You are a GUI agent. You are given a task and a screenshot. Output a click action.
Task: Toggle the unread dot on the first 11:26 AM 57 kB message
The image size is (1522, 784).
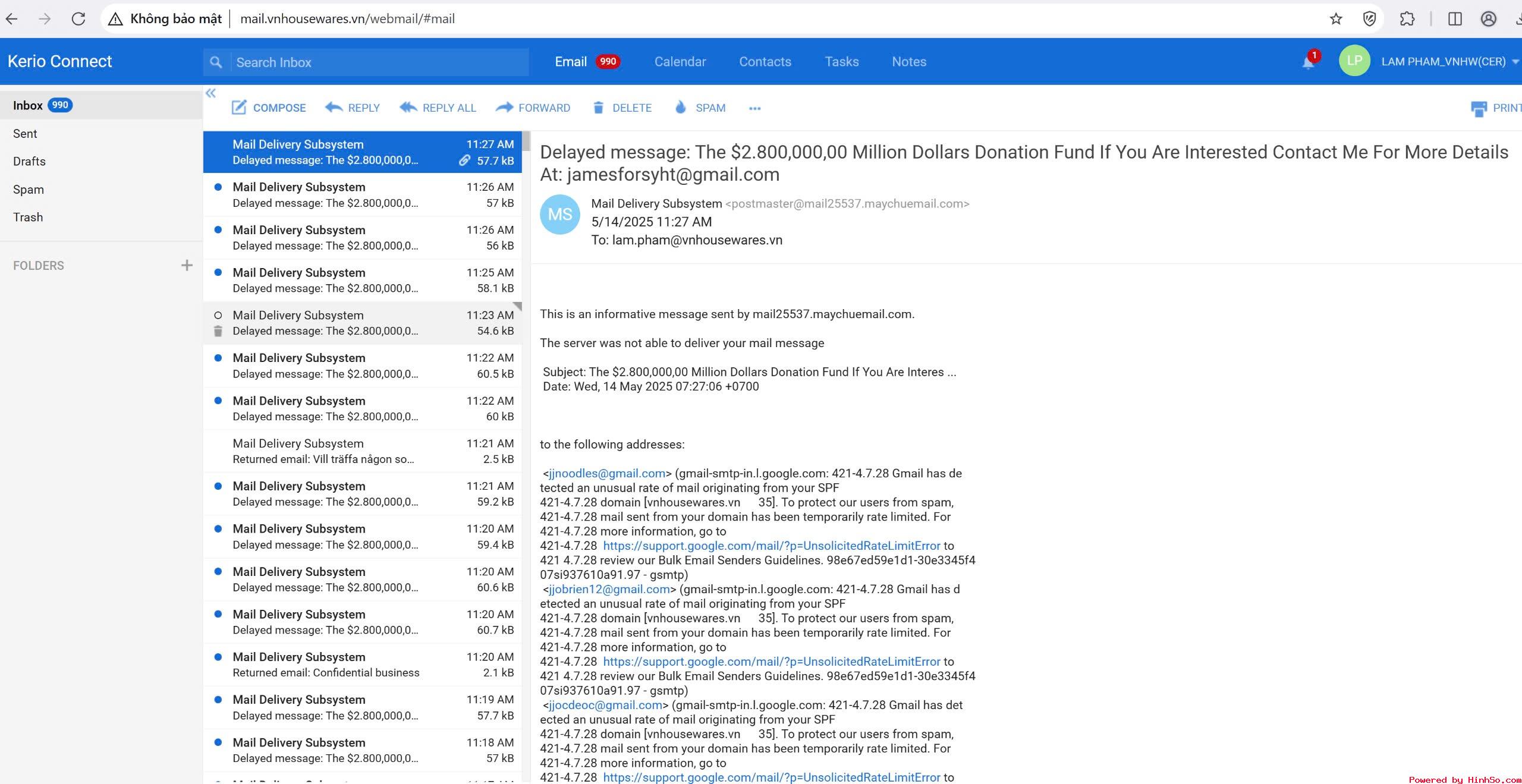[218, 187]
